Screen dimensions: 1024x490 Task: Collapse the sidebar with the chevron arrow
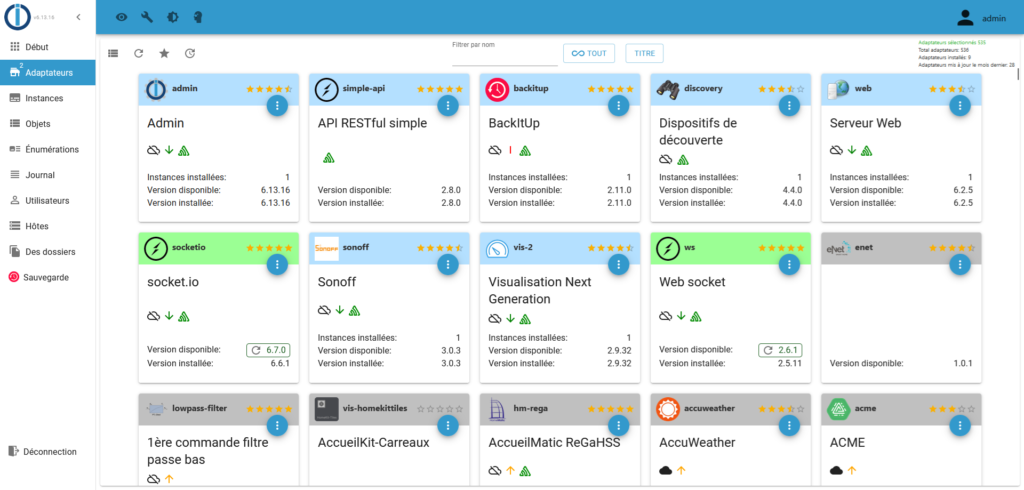(x=78, y=17)
